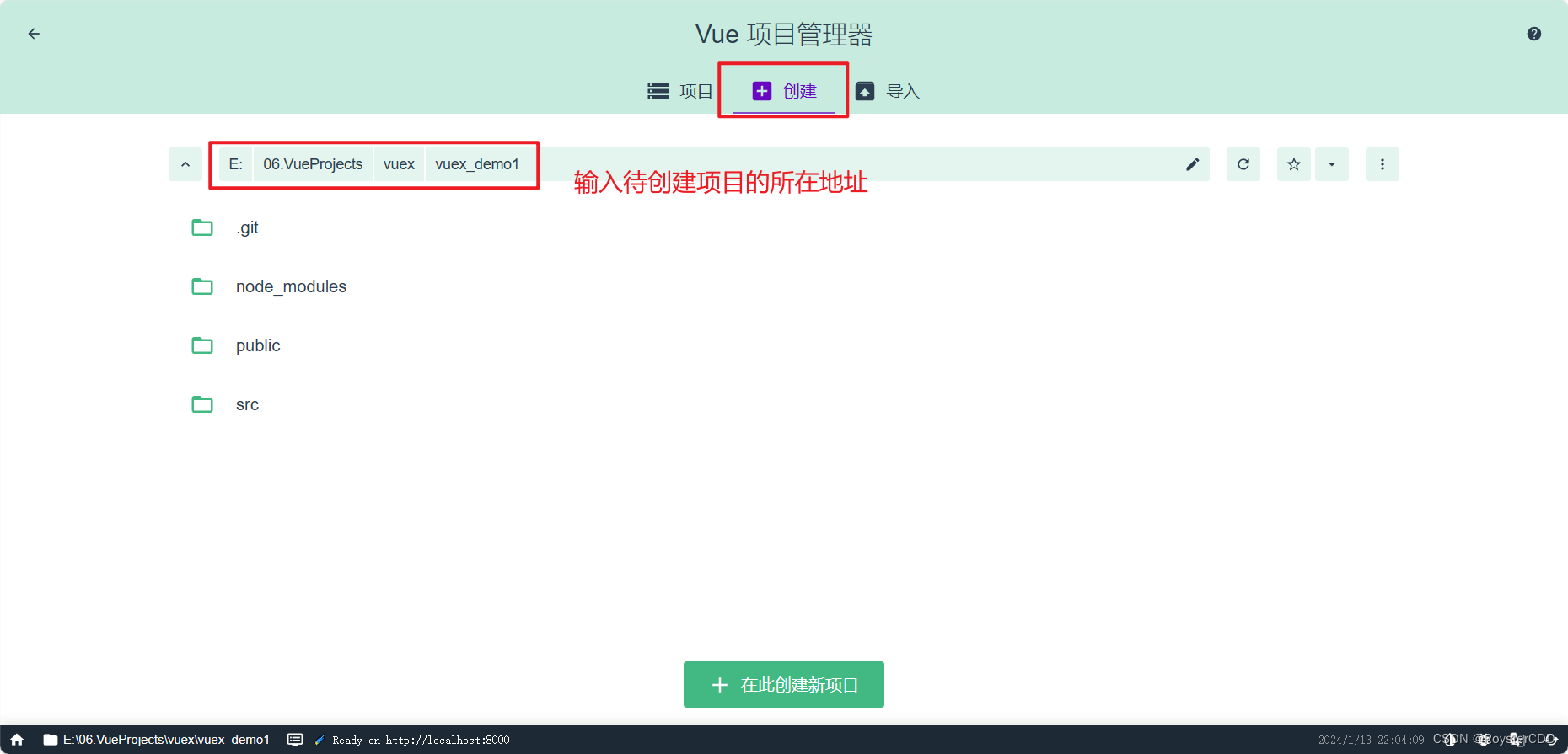Open the 项目 projects tab
The width and height of the screenshot is (1568, 754).
pos(680,91)
